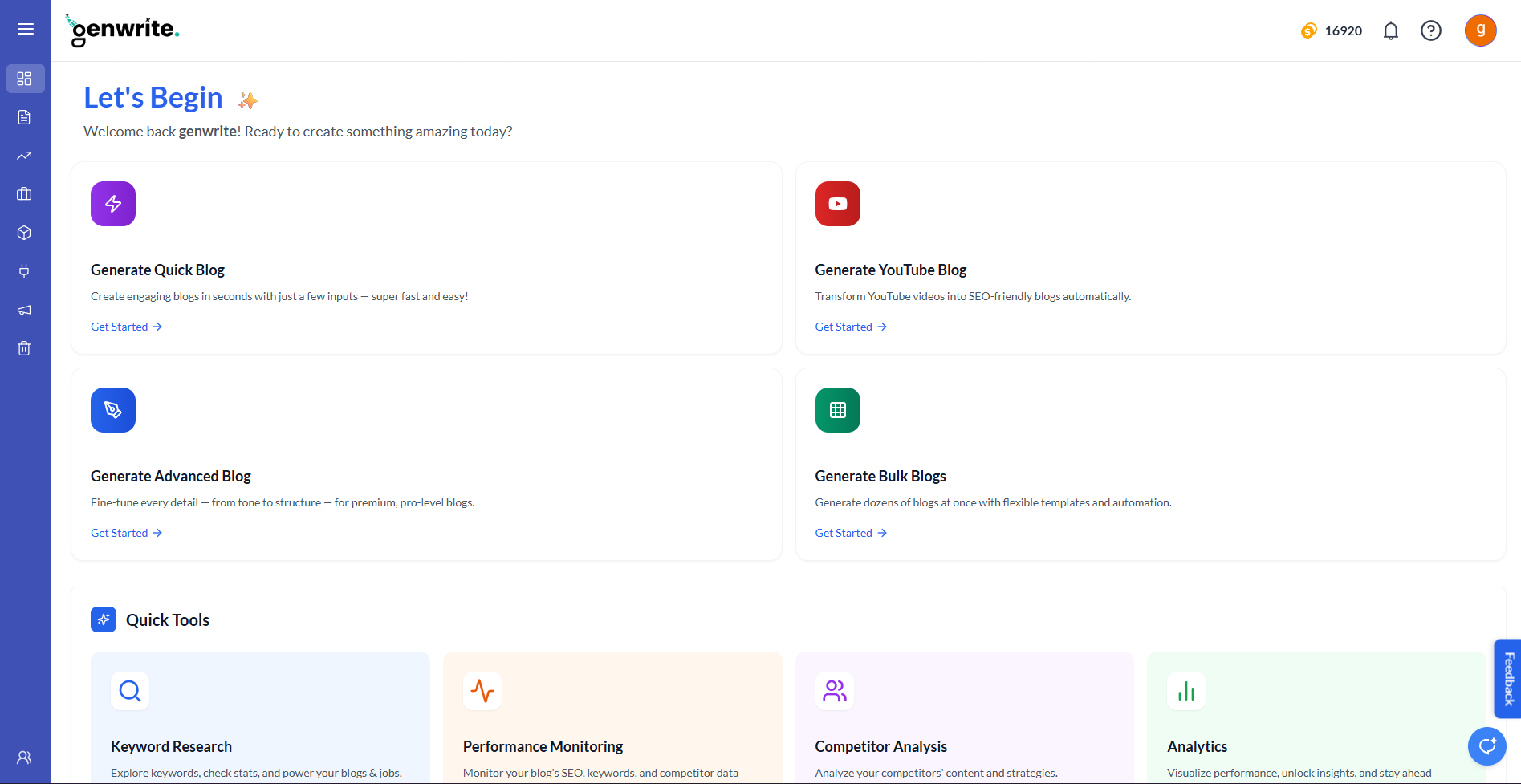Select the dashboard grid icon in sidebar

coord(25,79)
